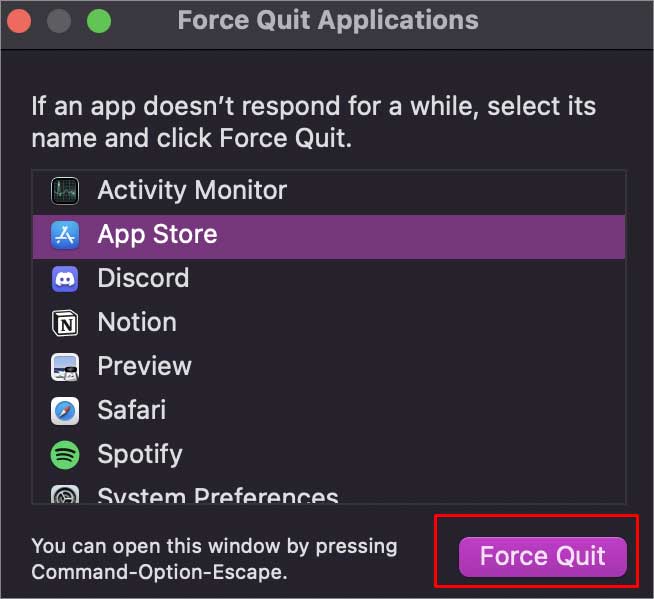Click the gray minimize window button
654x599 pixels.
point(59,20)
